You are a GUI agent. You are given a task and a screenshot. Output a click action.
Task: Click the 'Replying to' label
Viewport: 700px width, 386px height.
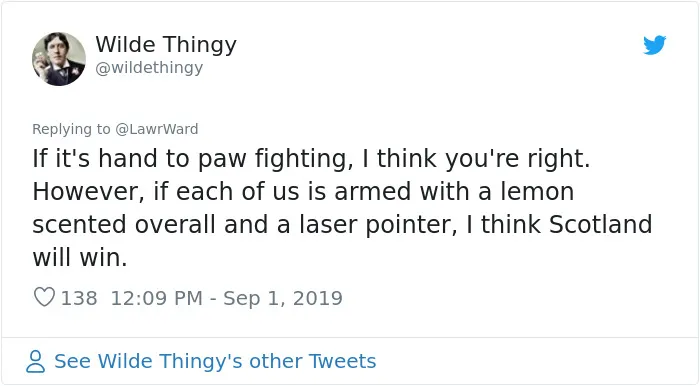pyautogui.click(x=71, y=129)
